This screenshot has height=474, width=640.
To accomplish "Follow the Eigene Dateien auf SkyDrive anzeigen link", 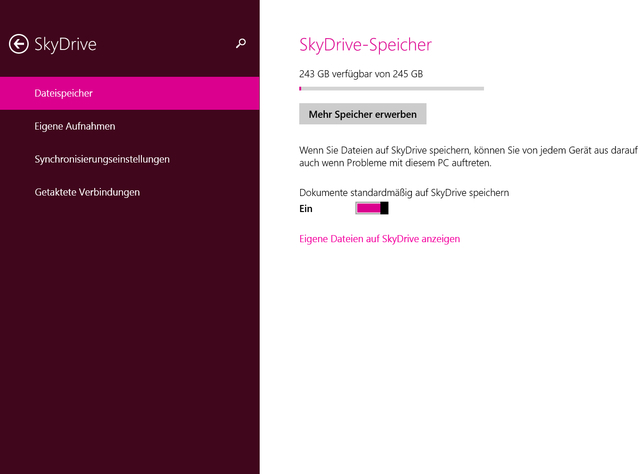I will coord(379,239).
